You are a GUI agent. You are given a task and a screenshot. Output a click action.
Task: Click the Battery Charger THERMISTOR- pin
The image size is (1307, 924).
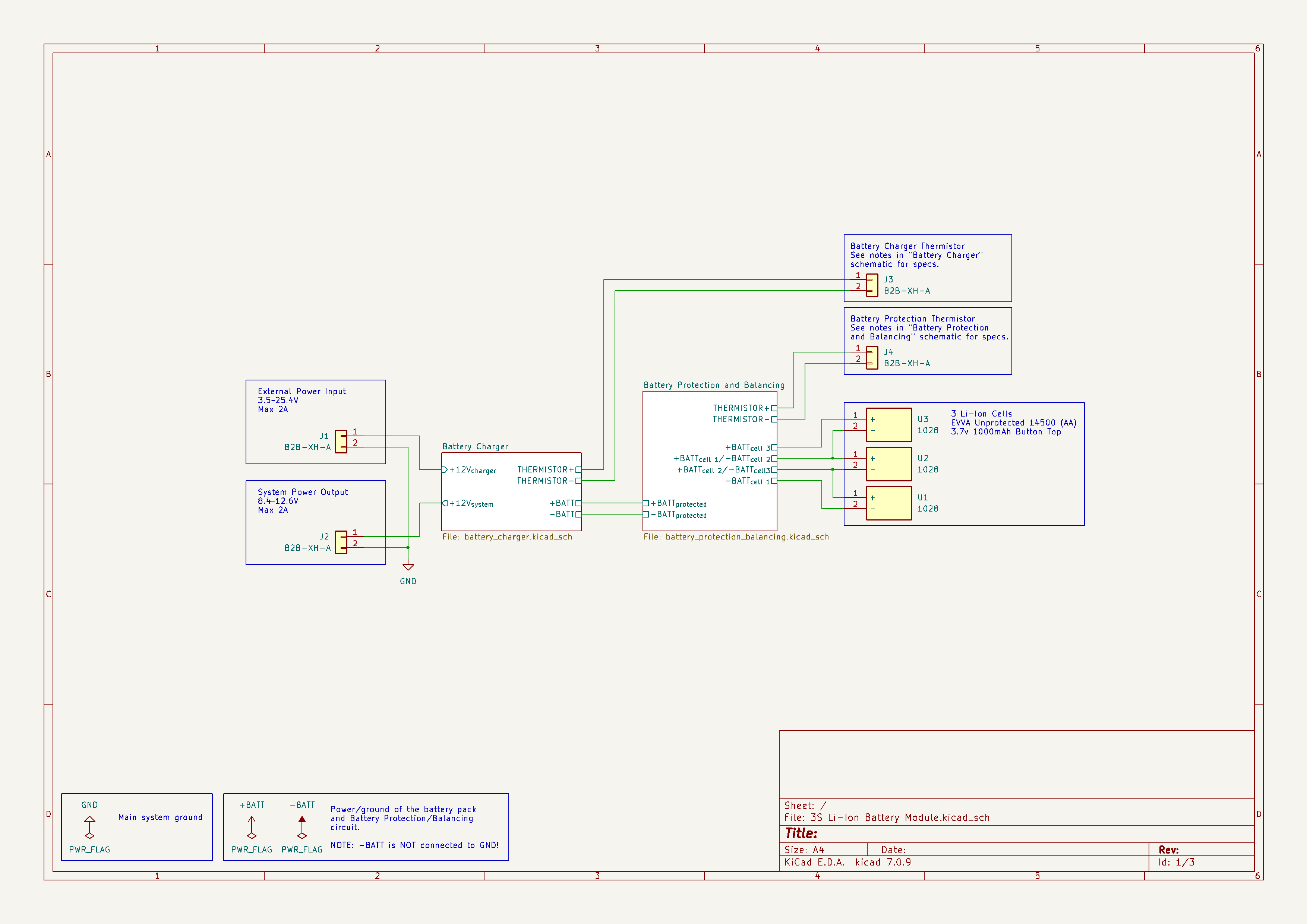coord(549,481)
